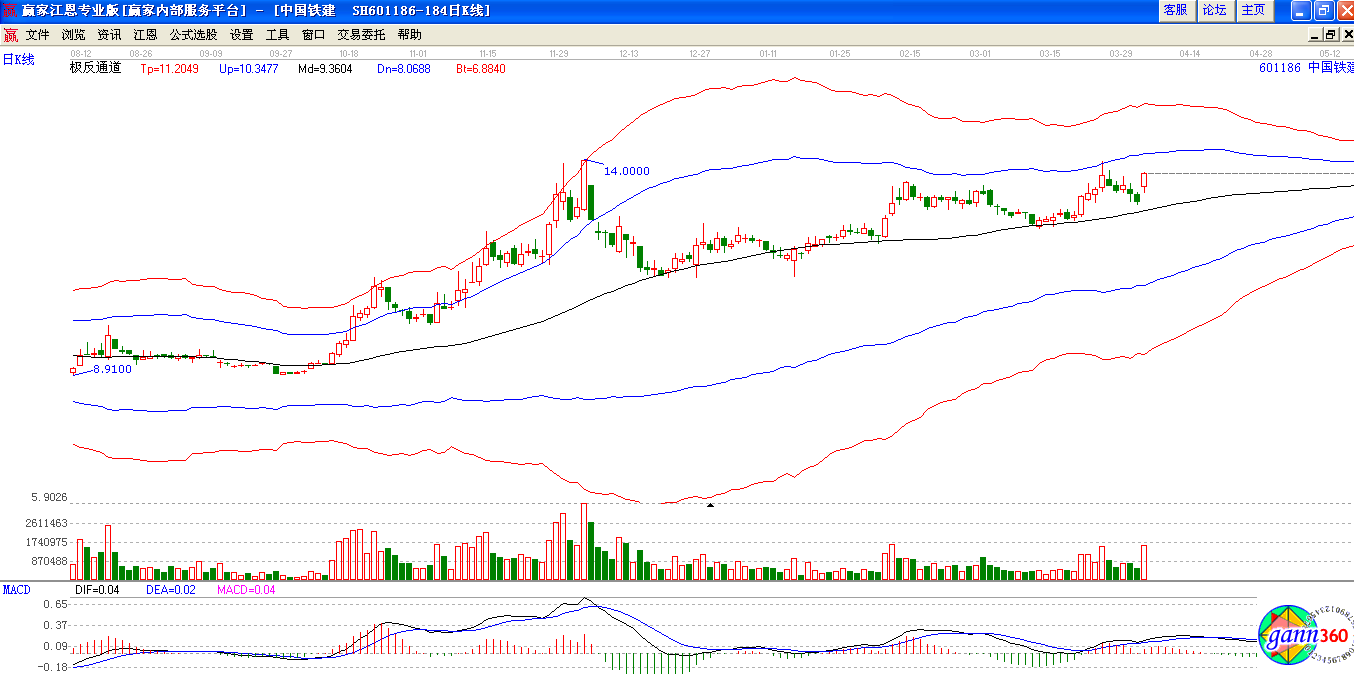The width and height of the screenshot is (1354, 674).
Task: Click the Up=10.3477 value
Action: [248, 69]
